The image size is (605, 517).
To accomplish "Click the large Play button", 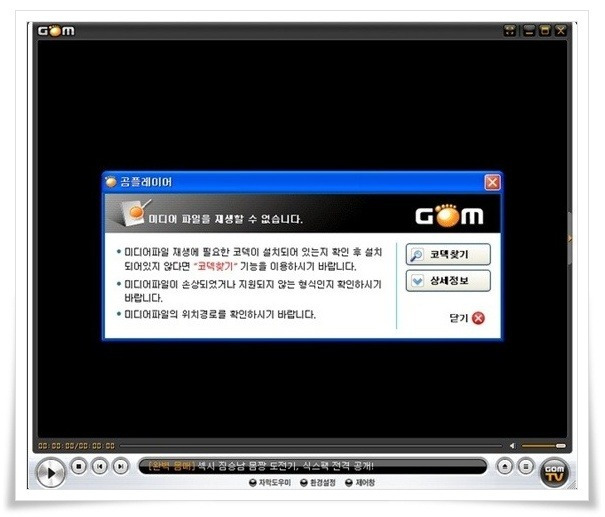I will [50, 473].
